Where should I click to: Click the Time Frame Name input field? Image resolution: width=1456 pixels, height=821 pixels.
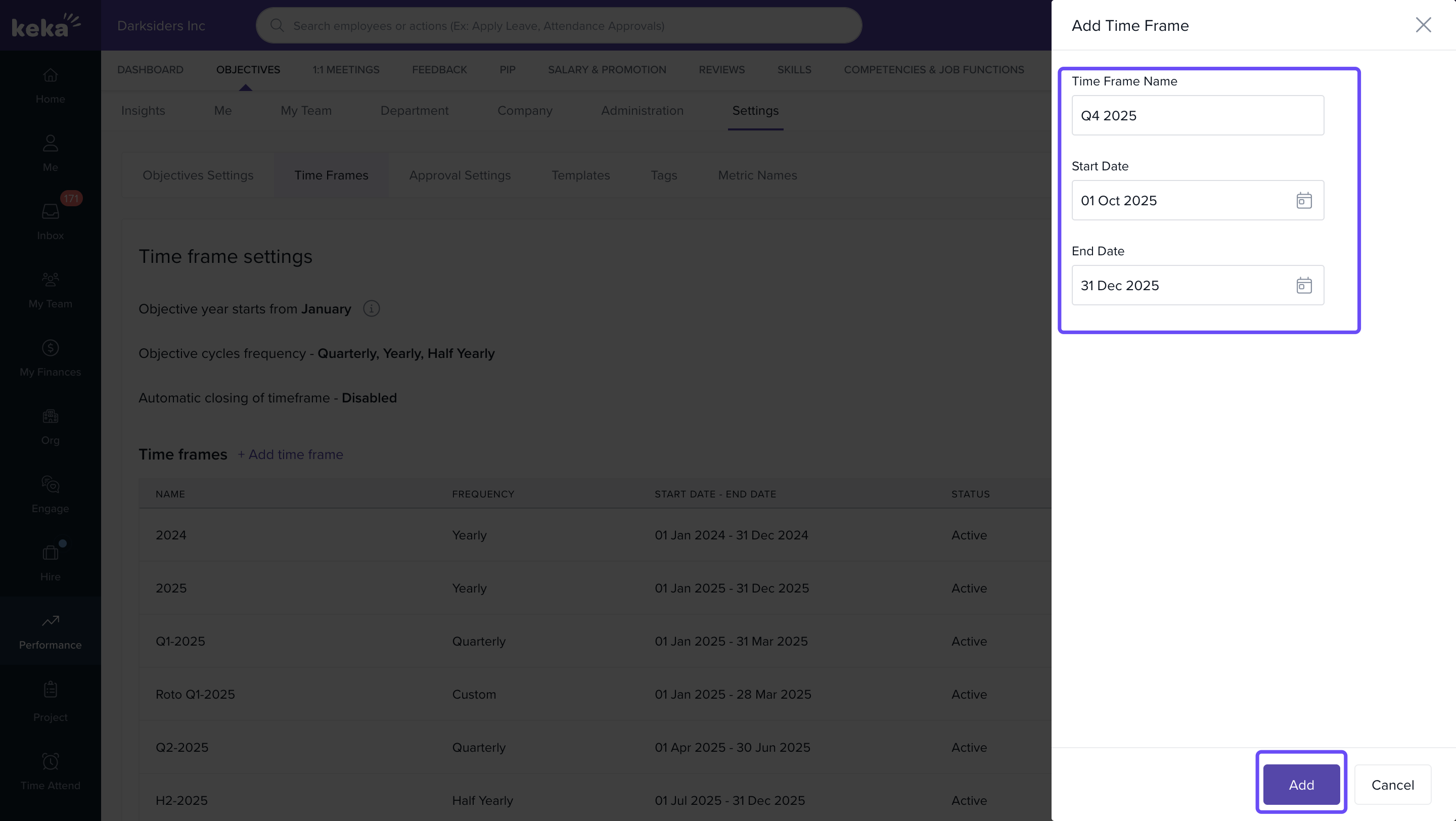click(1197, 115)
